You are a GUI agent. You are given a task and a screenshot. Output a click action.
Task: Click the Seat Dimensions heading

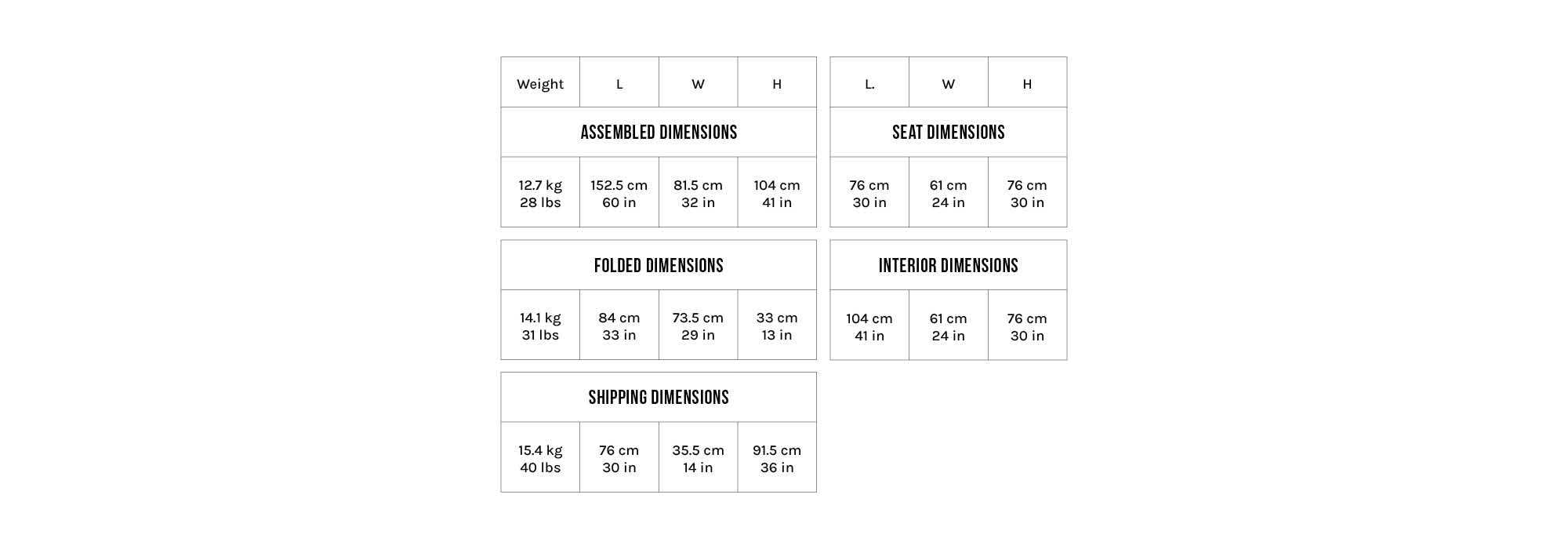[948, 133]
